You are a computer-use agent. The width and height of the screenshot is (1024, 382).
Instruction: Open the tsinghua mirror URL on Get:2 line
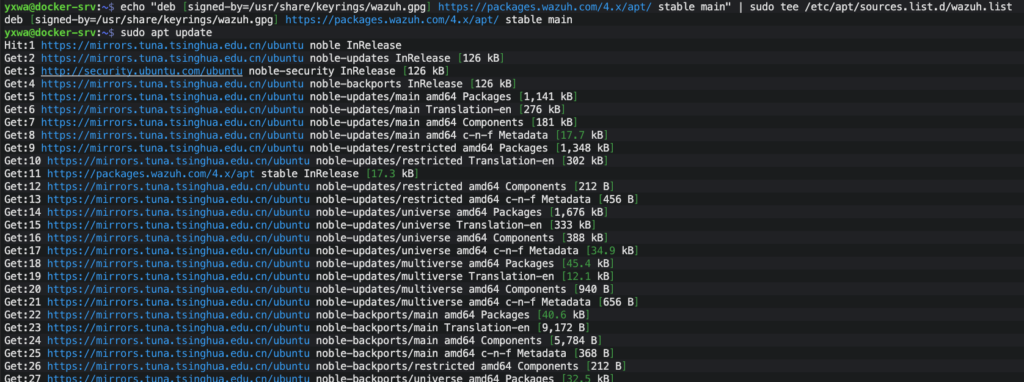click(x=172, y=59)
